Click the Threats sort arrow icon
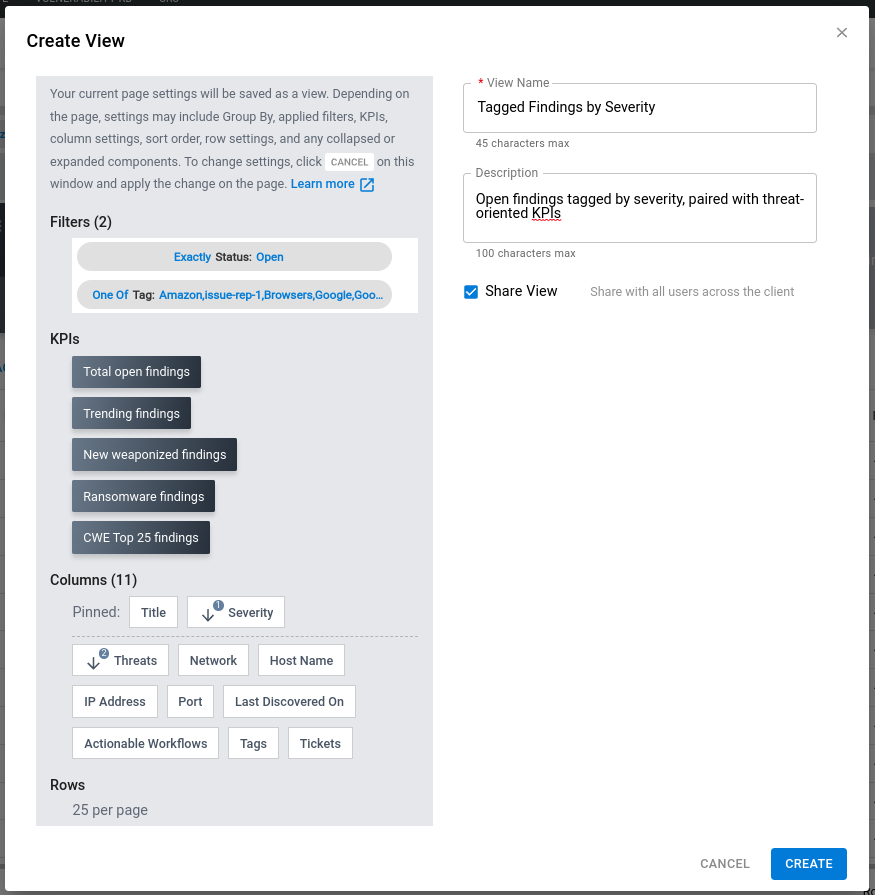The height and width of the screenshot is (895, 875). pos(94,661)
